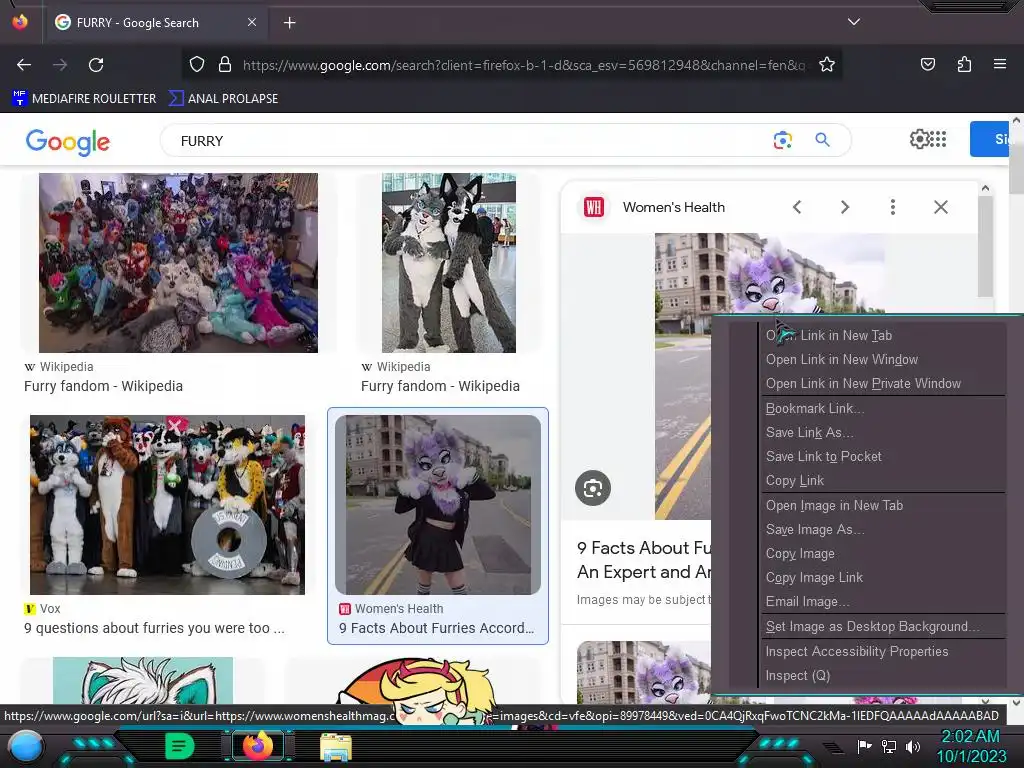Viewport: 1024px width, 768px height.
Task: Open Google quick settings gear
Action: point(919,139)
